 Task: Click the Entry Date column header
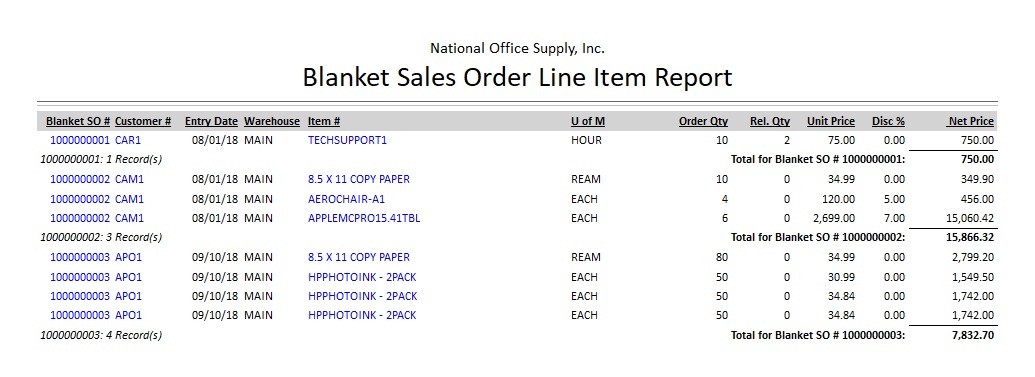pyautogui.click(x=211, y=121)
